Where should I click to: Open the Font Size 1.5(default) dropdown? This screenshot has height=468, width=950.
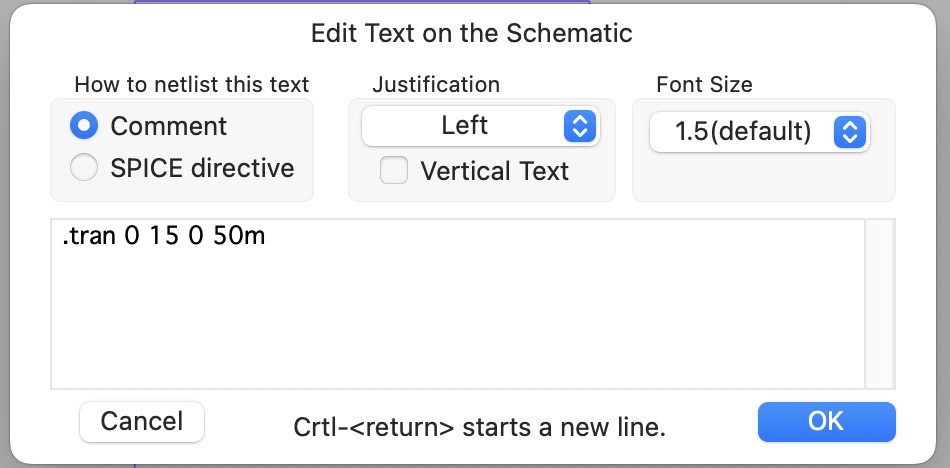point(744,131)
